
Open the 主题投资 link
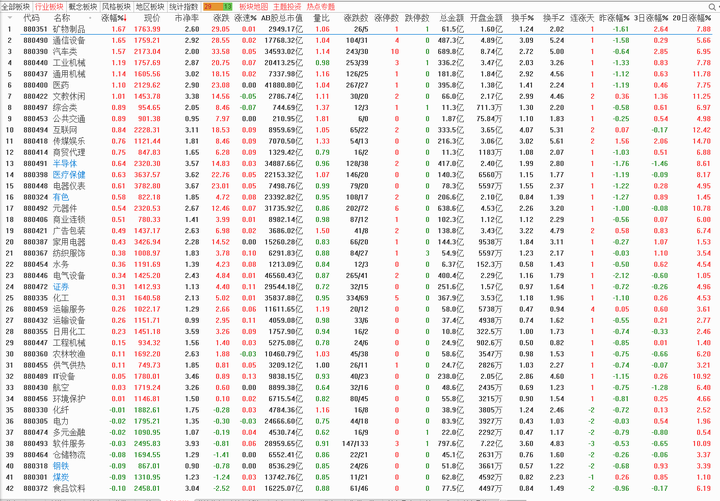click(x=287, y=6)
